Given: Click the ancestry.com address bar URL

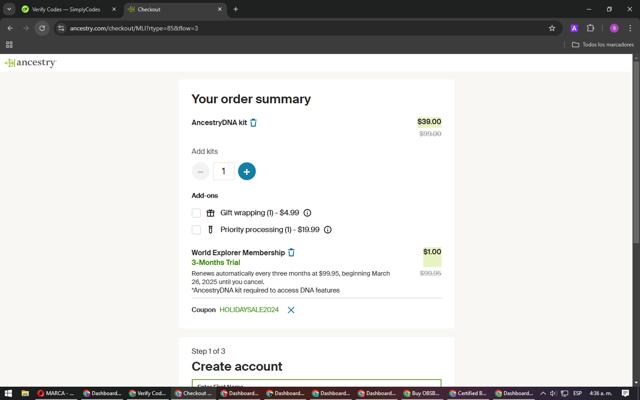Looking at the screenshot, I should point(134,28).
